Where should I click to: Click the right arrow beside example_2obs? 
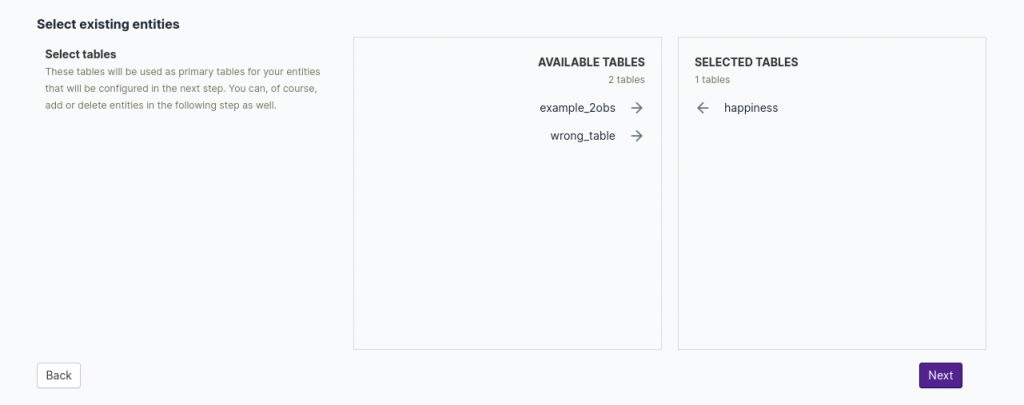coord(636,108)
